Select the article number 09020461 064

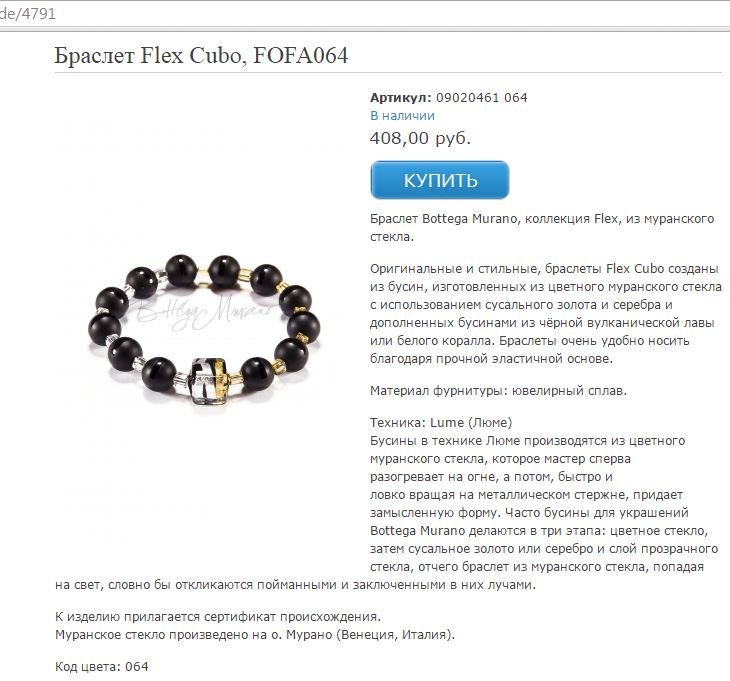point(481,98)
